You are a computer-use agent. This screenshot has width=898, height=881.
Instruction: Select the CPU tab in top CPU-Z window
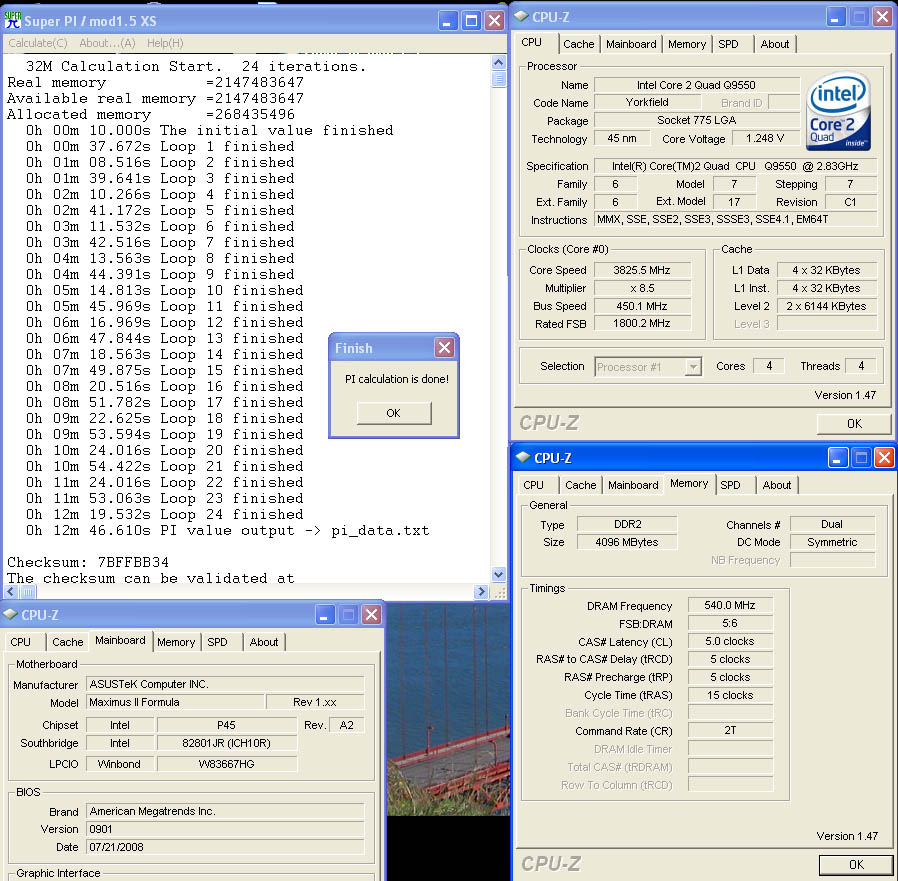coord(531,42)
